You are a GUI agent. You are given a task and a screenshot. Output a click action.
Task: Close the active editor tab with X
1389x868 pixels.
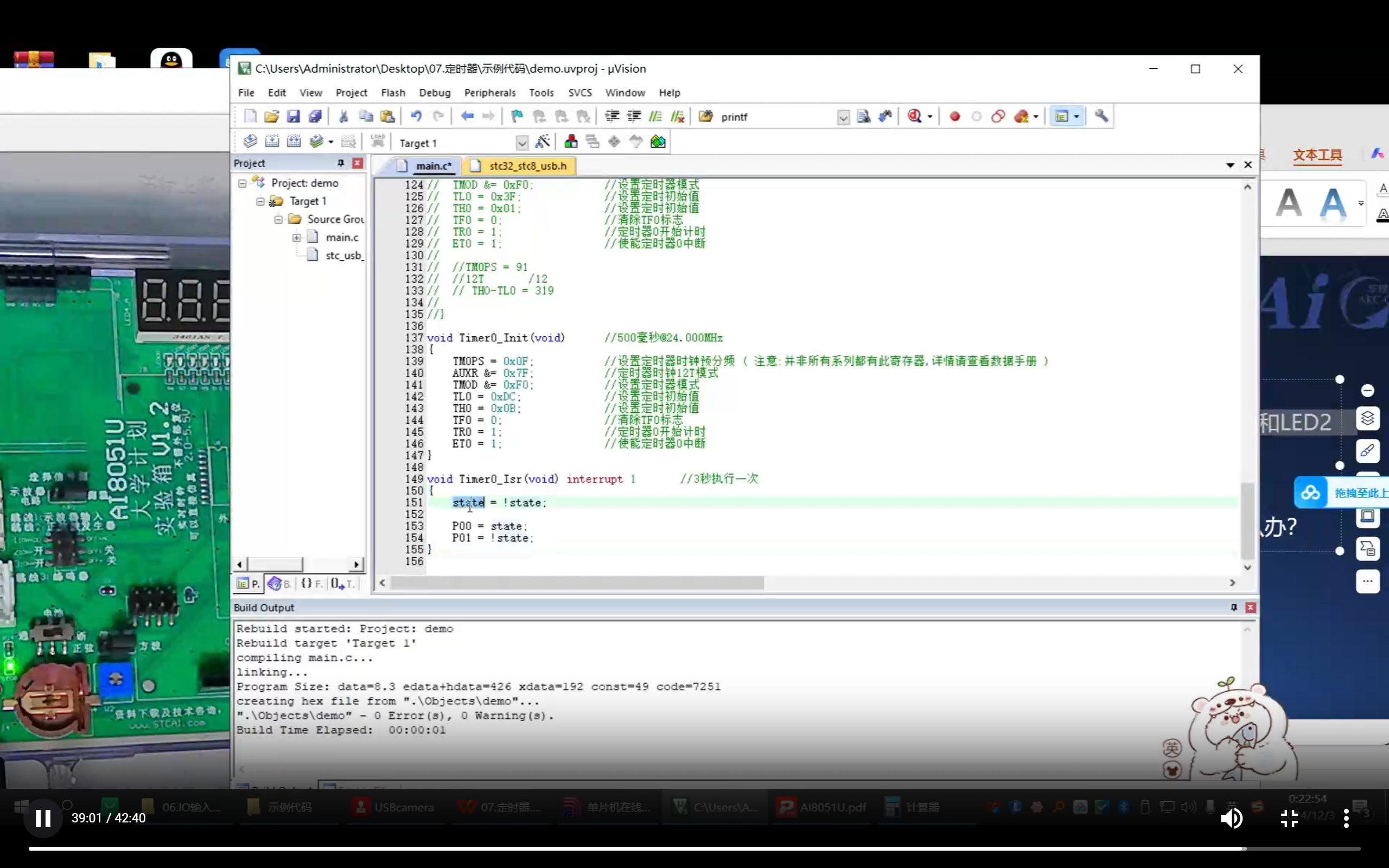(x=1248, y=165)
